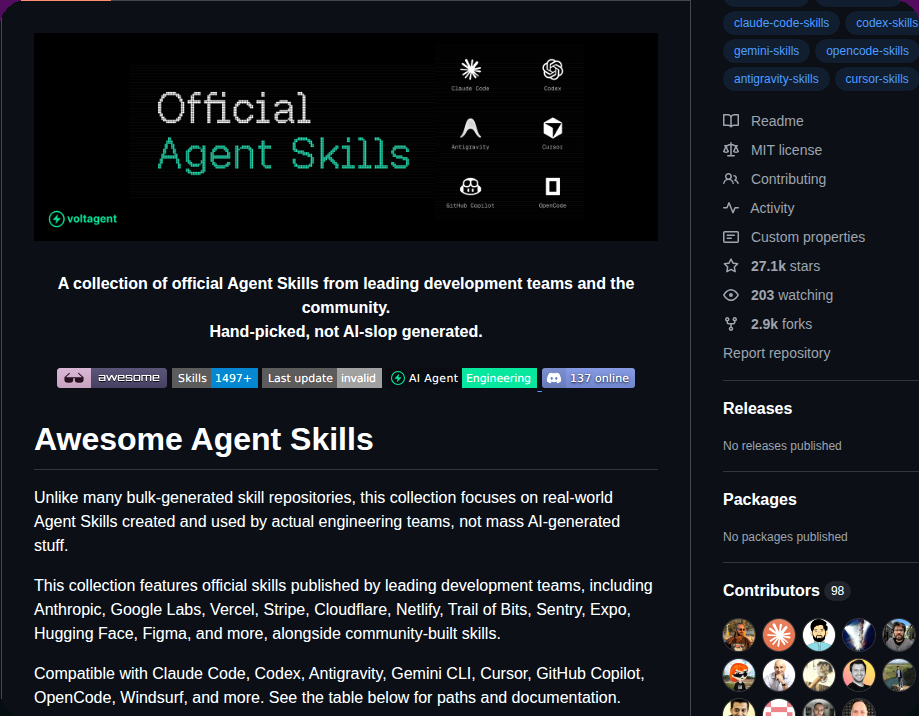
Task: Open first contributor avatar in top row
Action: coord(739,635)
